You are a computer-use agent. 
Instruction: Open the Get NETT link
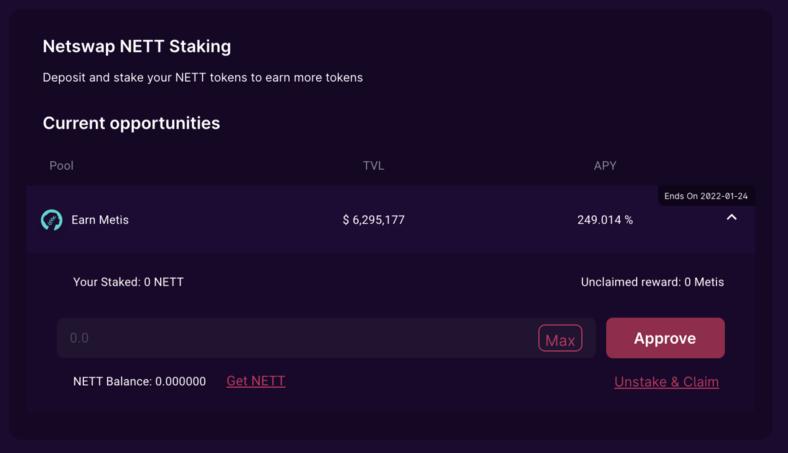(256, 381)
